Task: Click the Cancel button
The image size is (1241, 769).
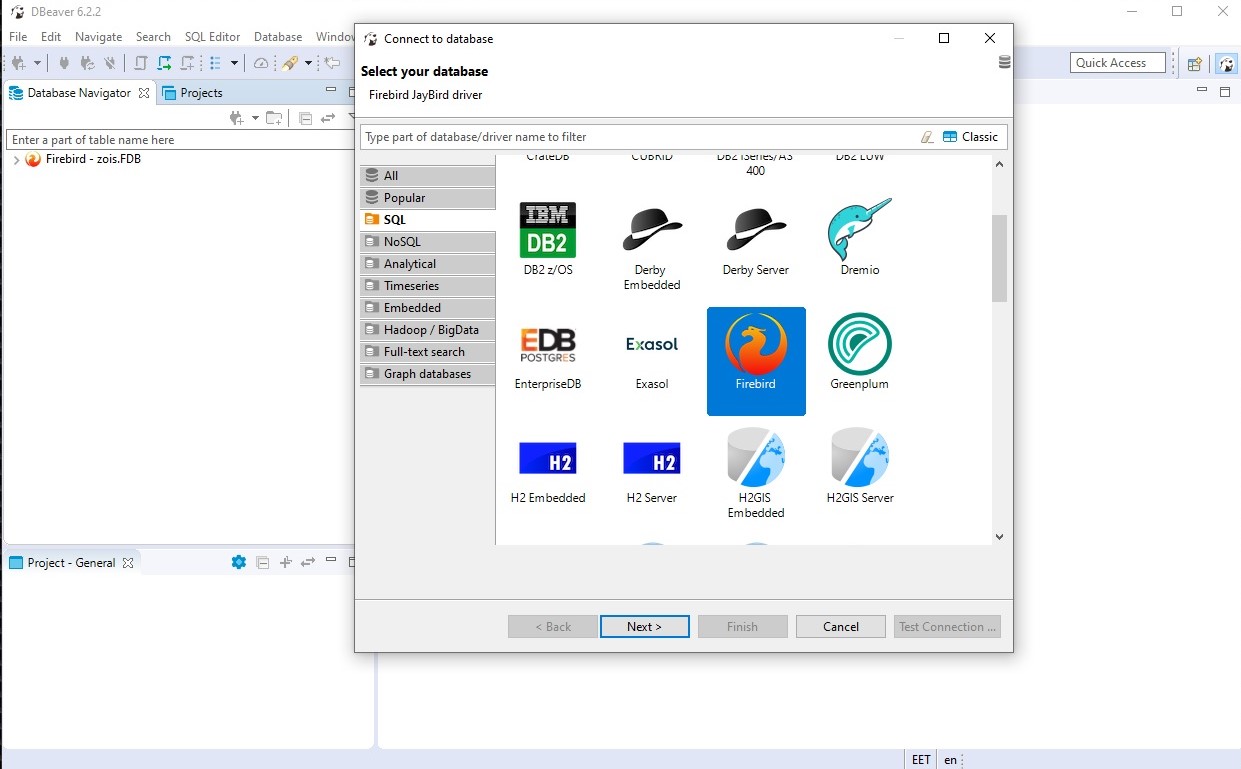Action: (x=841, y=627)
